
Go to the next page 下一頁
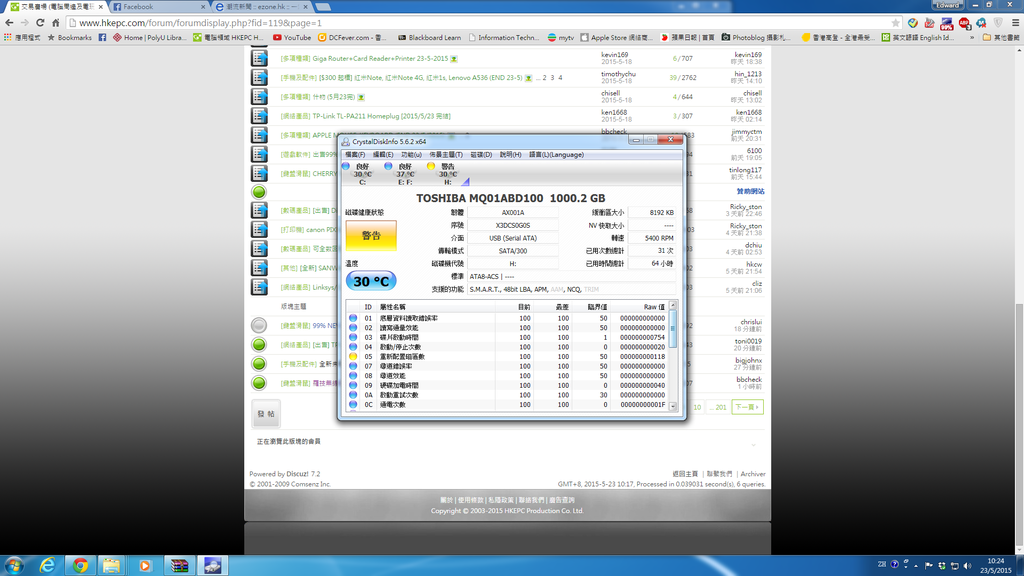click(747, 407)
